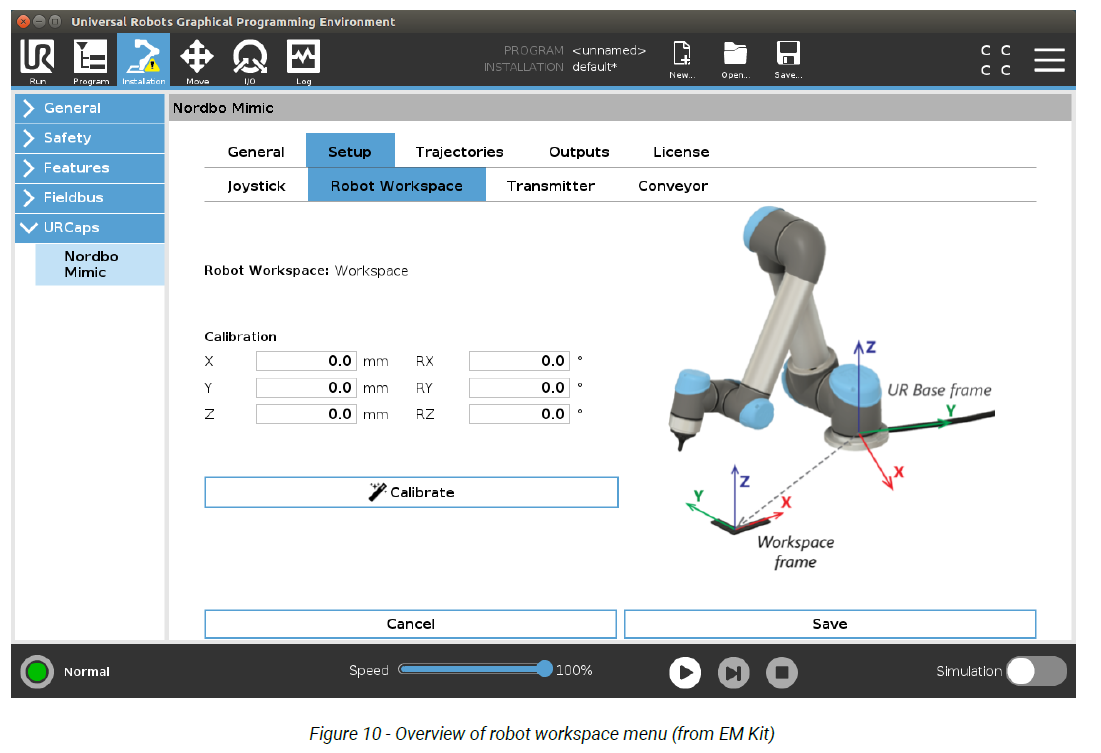The image size is (1101, 753).
Task: Expand the Safety sidebar section
Action: click(90, 138)
